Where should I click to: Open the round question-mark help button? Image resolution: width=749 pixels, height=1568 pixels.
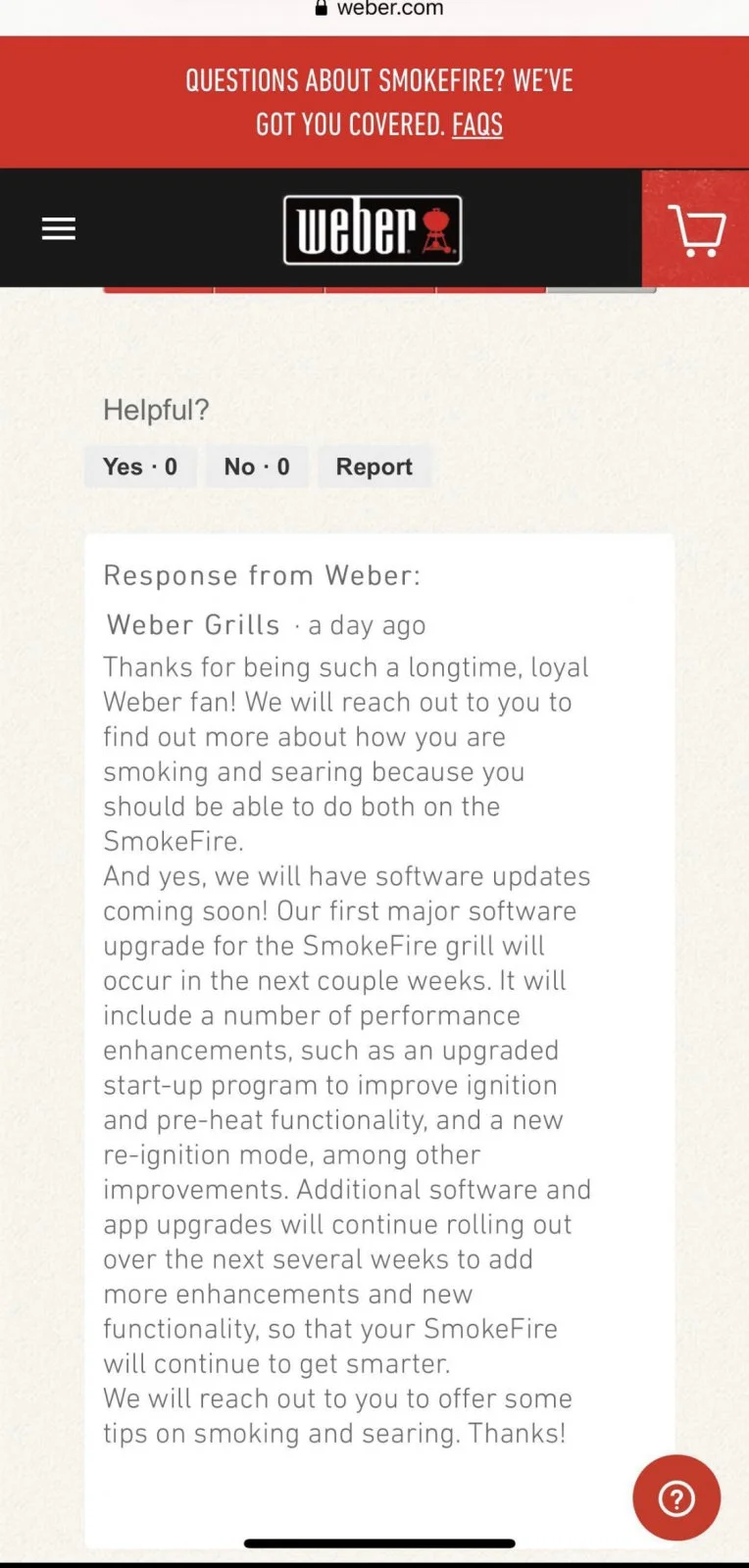[676, 1497]
